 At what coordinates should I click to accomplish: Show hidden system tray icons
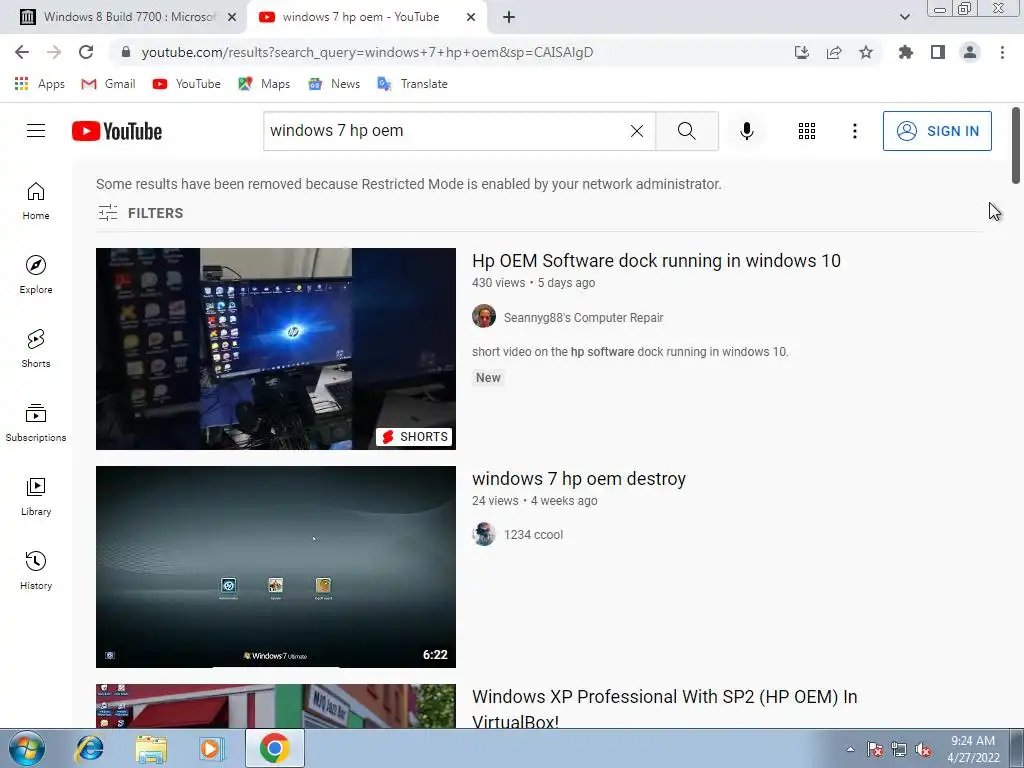coord(850,749)
